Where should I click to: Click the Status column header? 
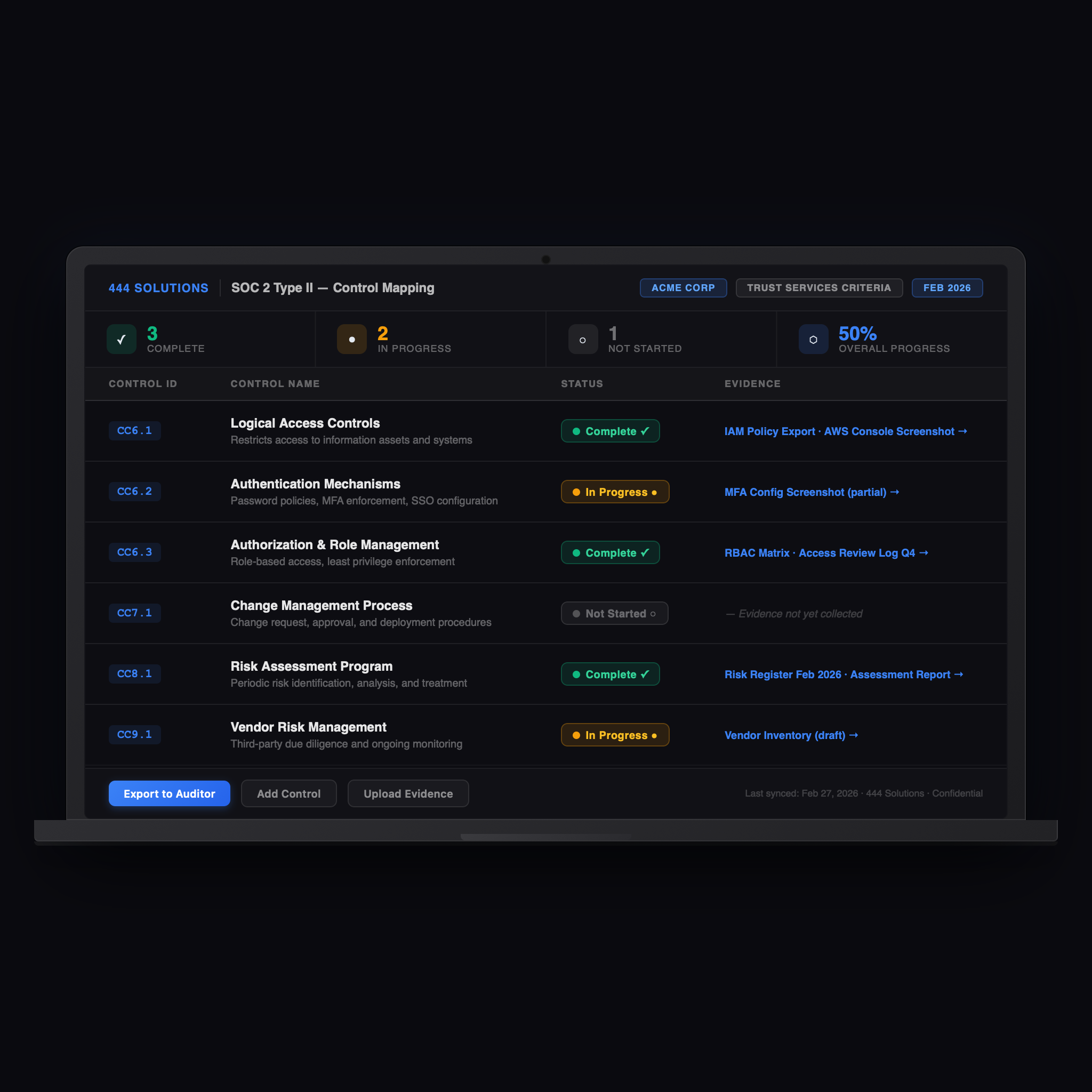point(582,384)
